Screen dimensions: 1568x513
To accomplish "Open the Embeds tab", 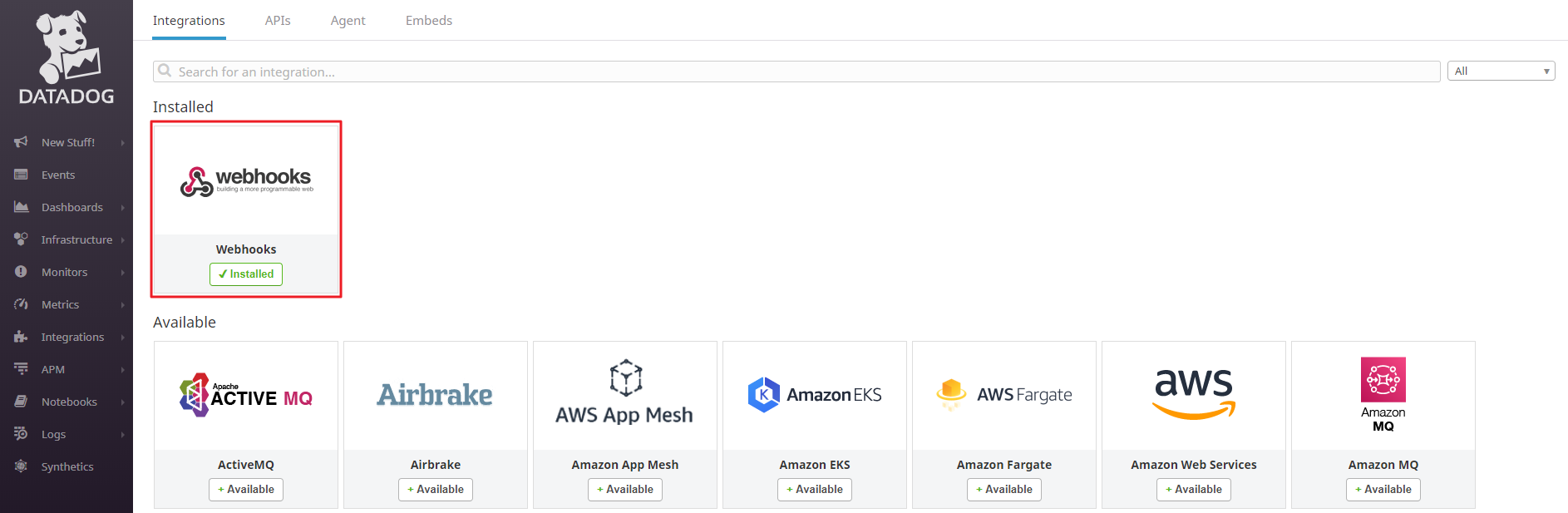I will pyautogui.click(x=429, y=21).
